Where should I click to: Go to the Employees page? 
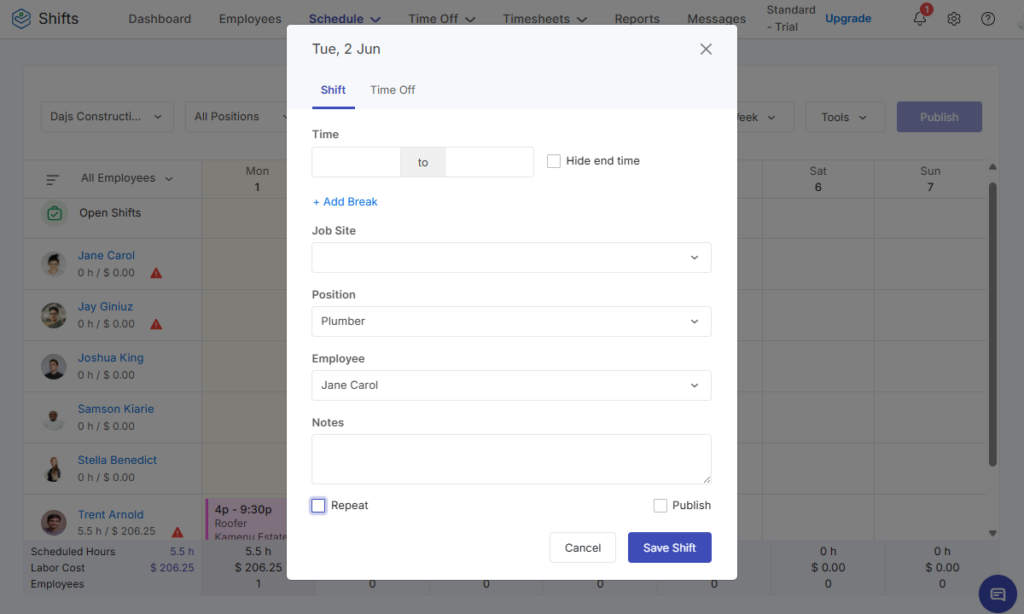pyautogui.click(x=249, y=19)
